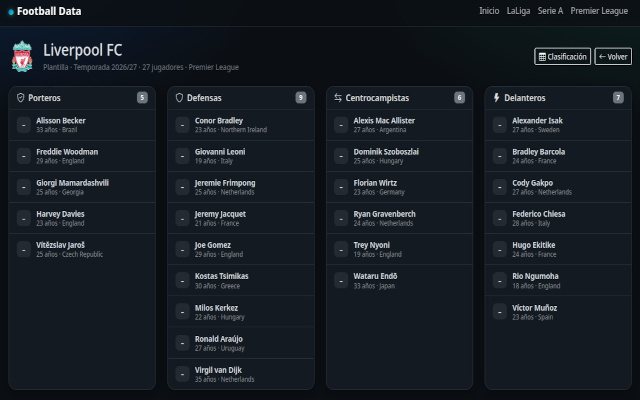Viewport: 640px width, 400px height.
Task: Click '25 años · Hungary' under Dominik Szoboszlai
Action: coord(378,161)
